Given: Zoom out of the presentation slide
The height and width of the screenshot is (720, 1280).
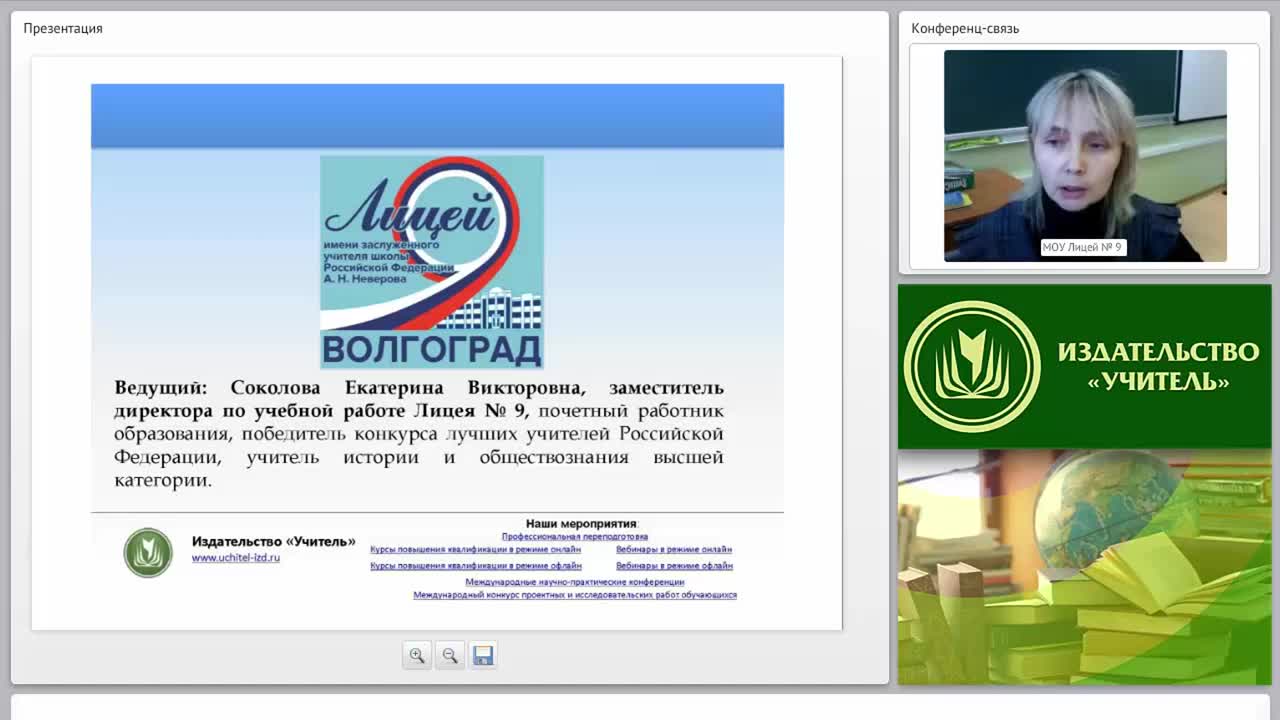Looking at the screenshot, I should click(450, 655).
